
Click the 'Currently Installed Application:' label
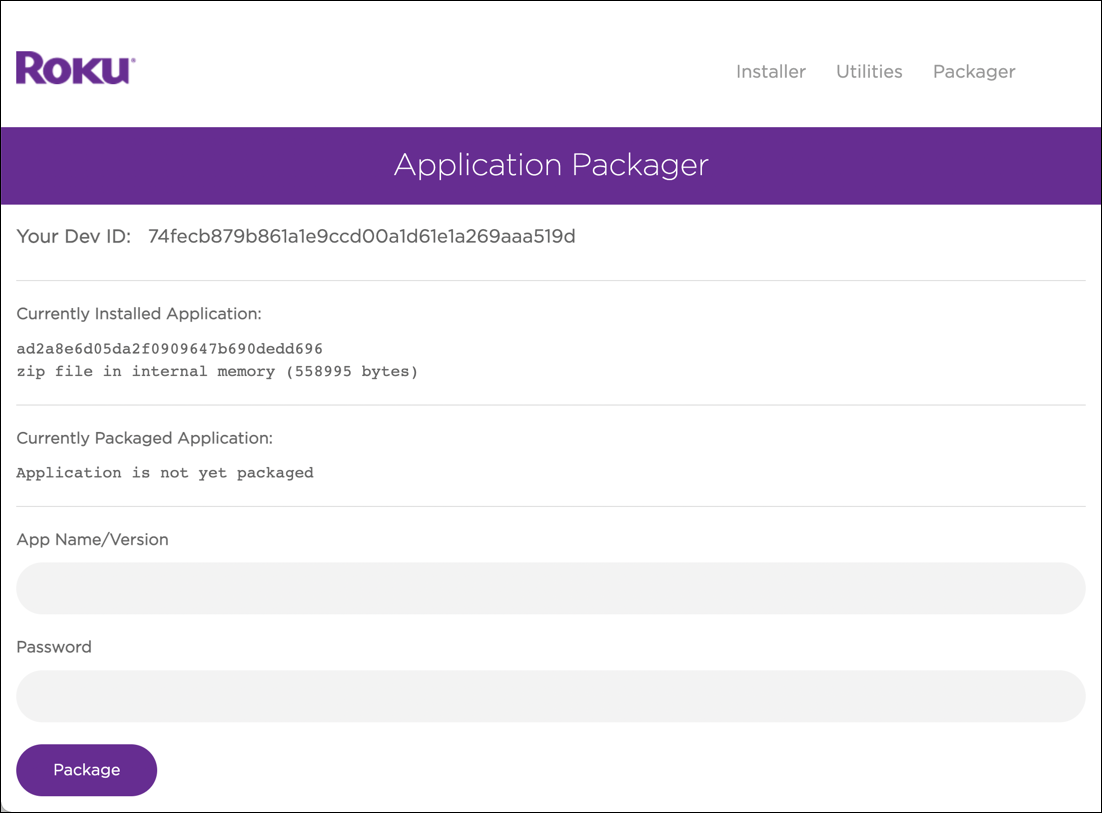[139, 313]
